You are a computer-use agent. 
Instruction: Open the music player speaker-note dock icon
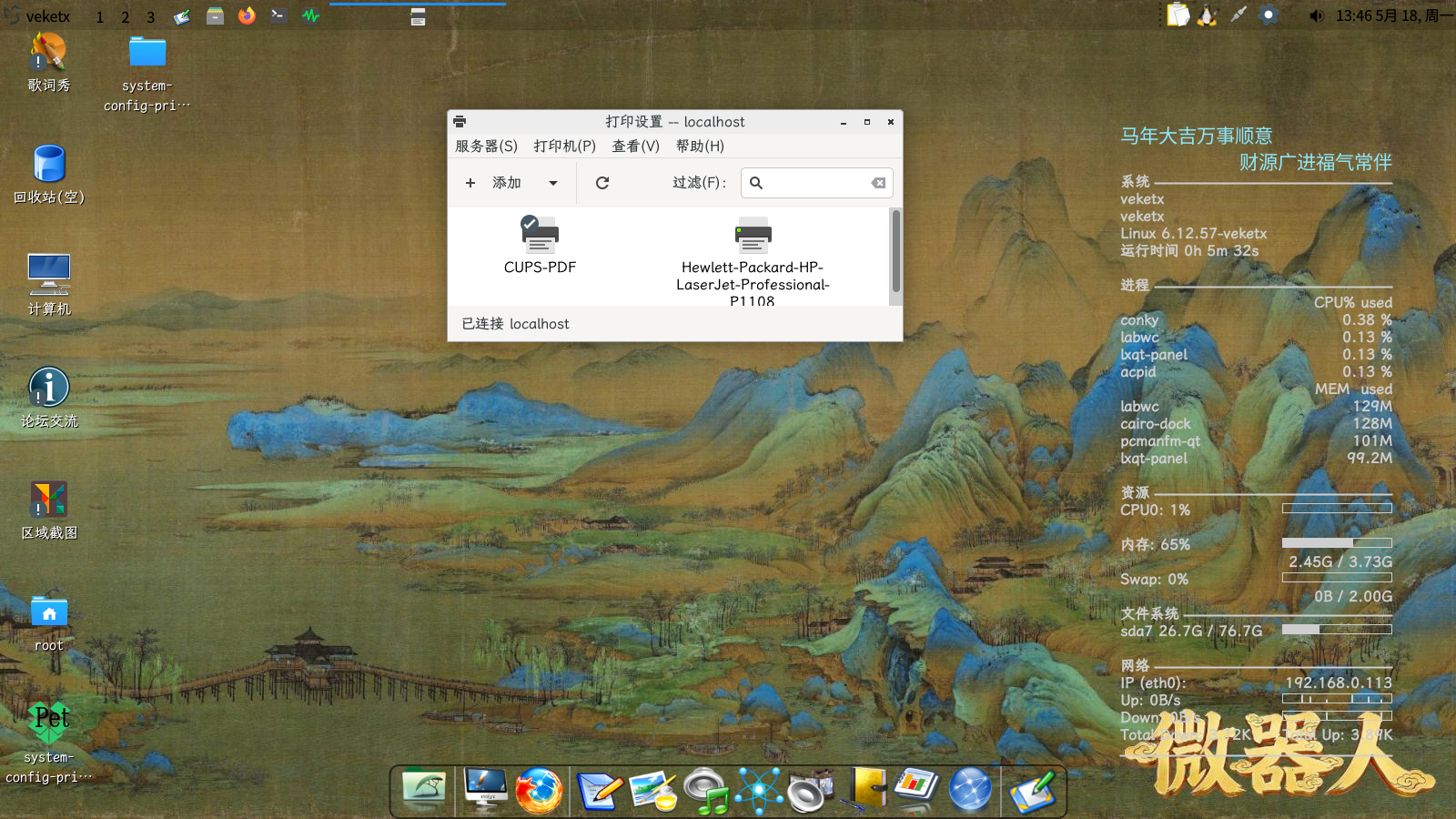coord(707,790)
